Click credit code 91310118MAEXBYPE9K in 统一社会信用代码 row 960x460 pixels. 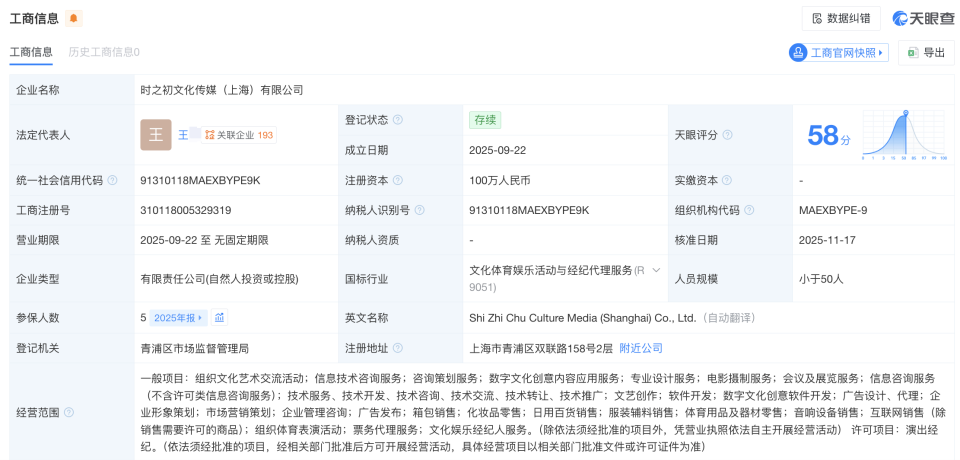[200, 181]
